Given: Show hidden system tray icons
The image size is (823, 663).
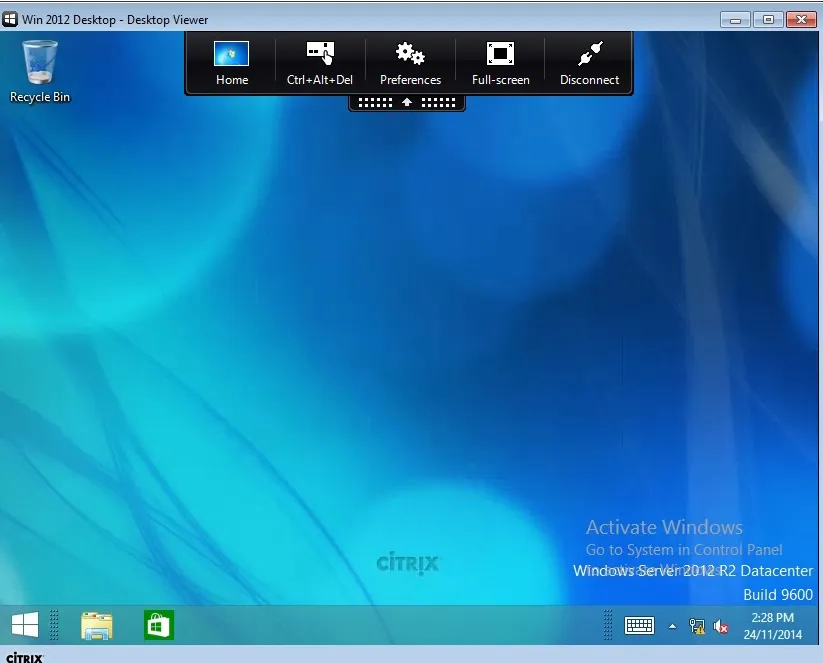Looking at the screenshot, I should [672, 626].
